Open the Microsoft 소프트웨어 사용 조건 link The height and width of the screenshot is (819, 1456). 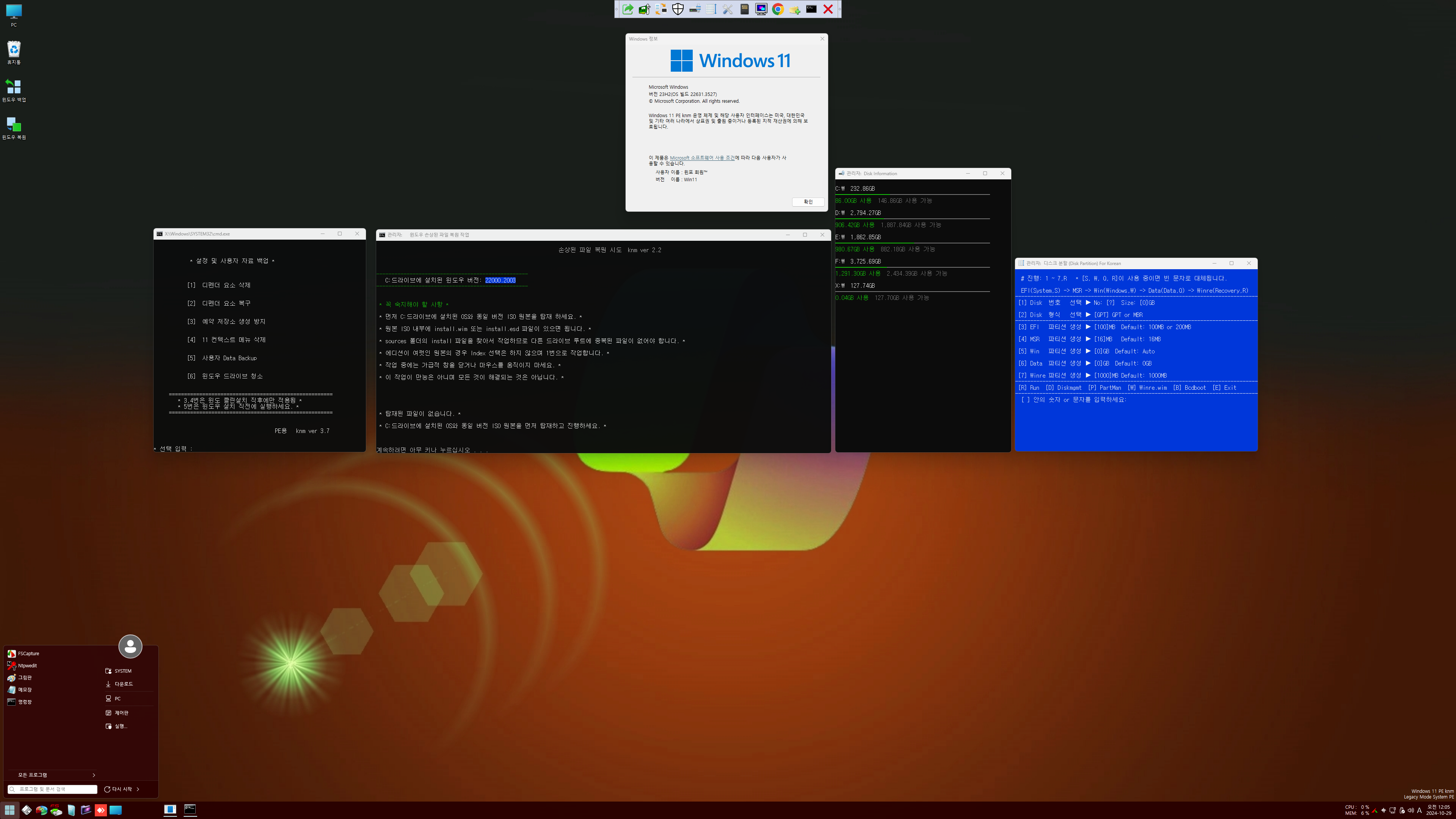point(702,158)
